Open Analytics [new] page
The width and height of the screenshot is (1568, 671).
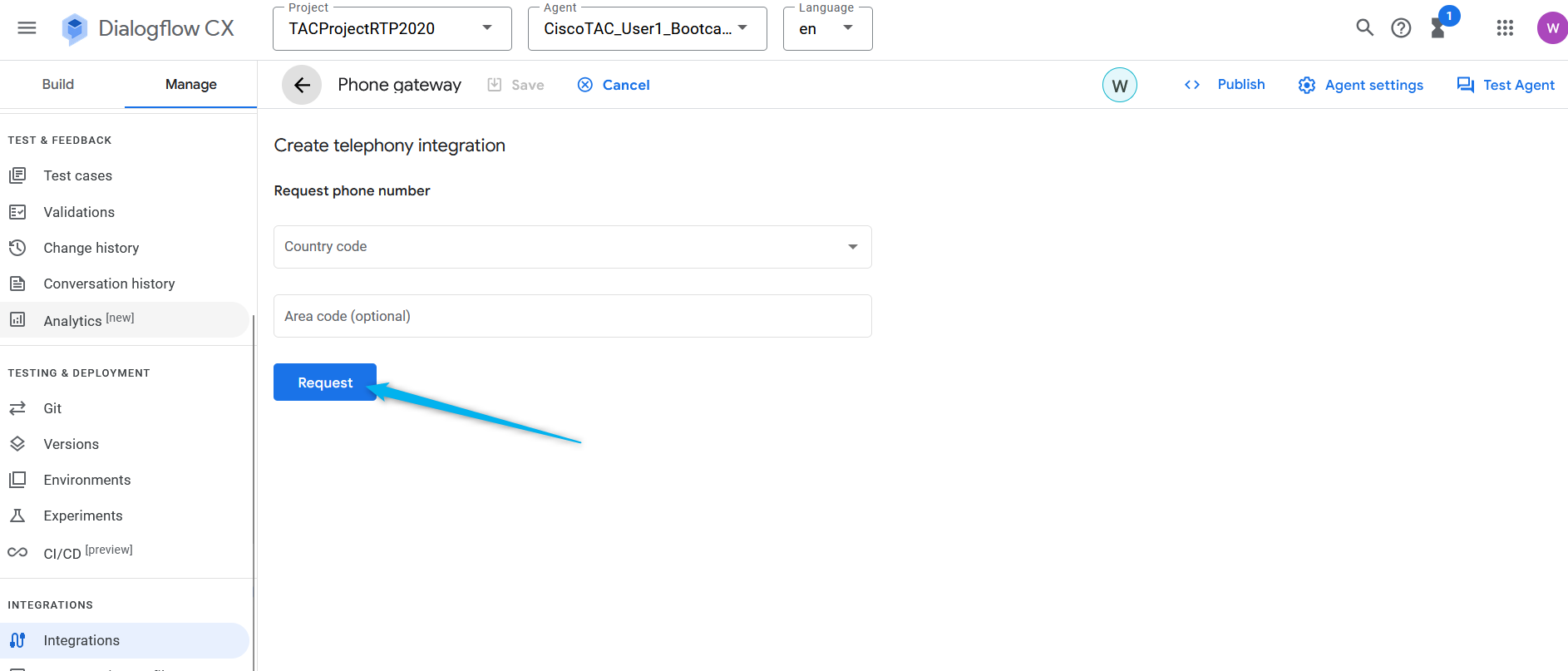125,320
